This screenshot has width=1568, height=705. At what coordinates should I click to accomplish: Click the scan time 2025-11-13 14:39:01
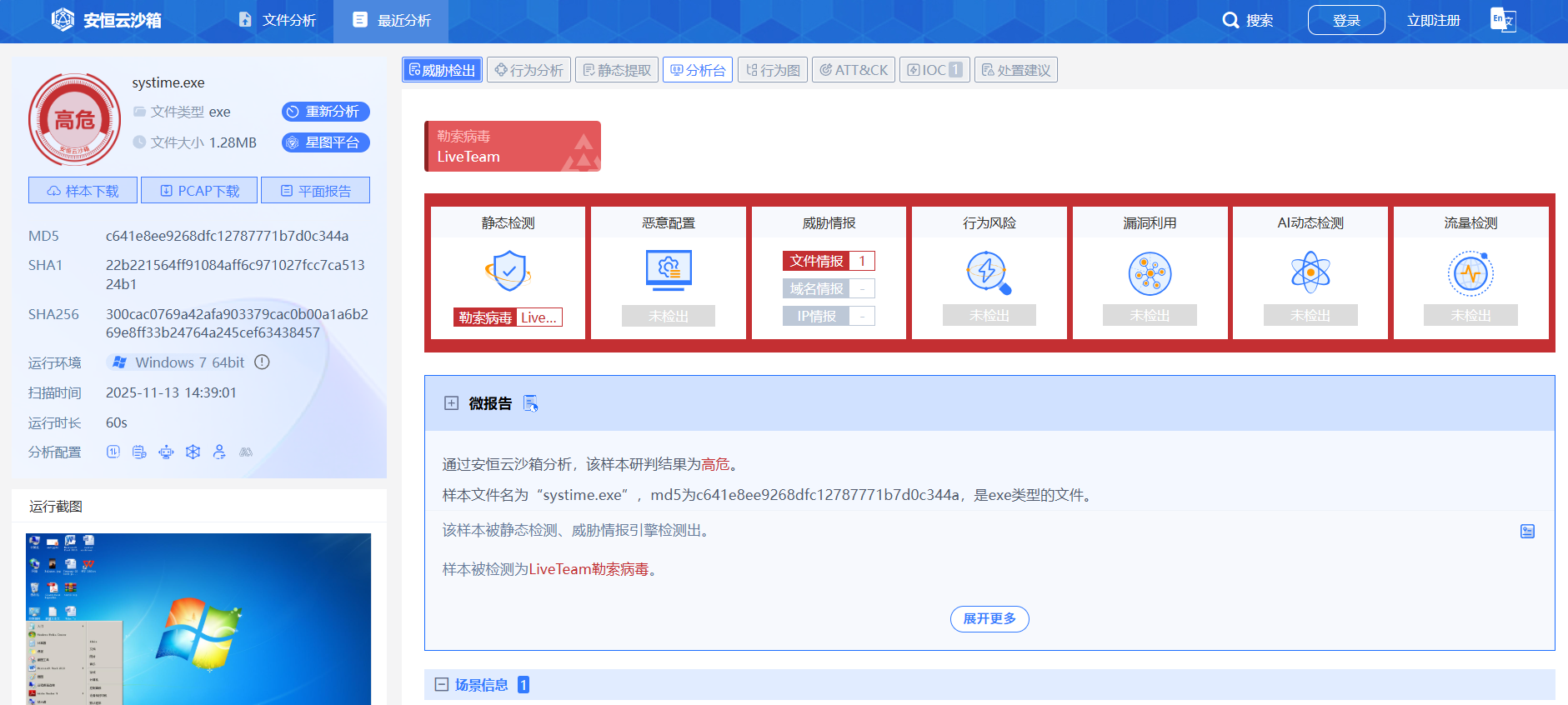point(171,392)
